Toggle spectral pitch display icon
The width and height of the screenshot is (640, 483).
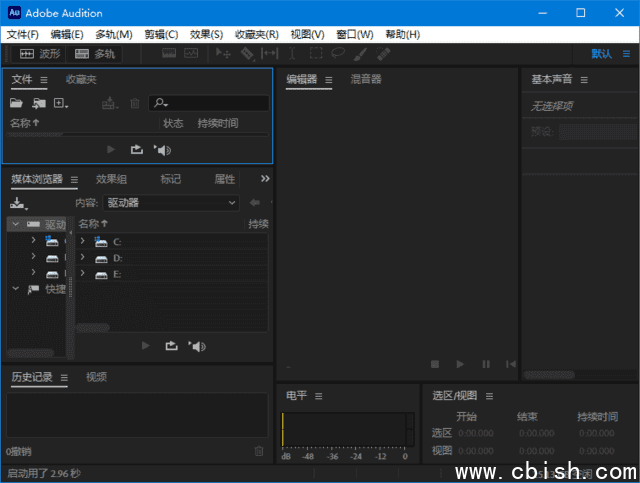191,53
